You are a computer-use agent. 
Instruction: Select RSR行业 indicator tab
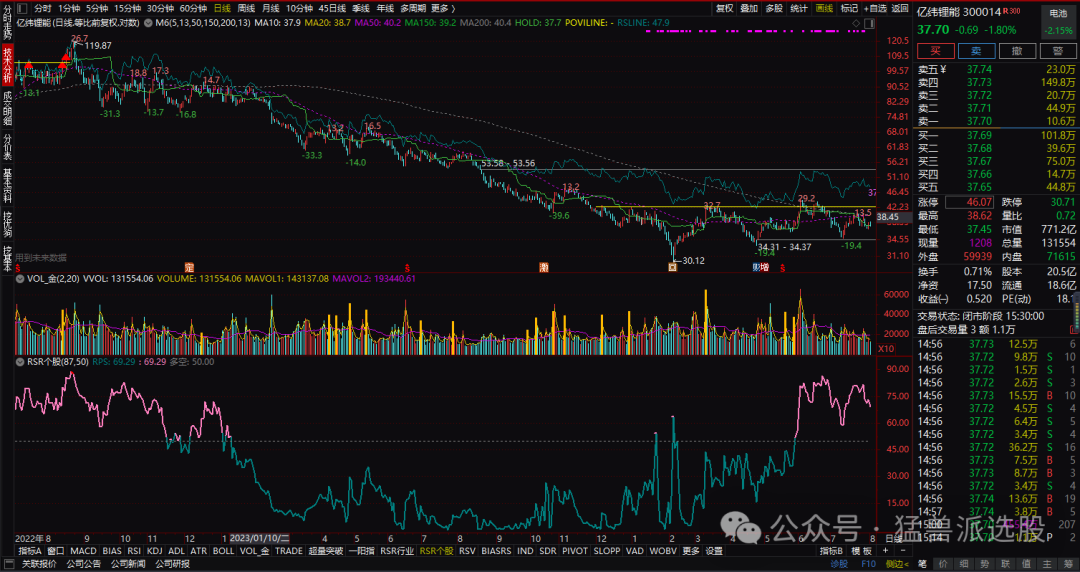(x=397, y=551)
